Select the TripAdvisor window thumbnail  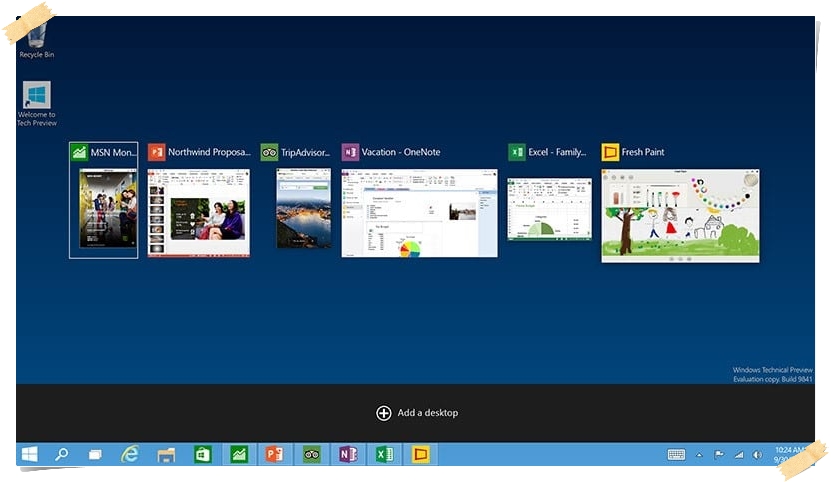pos(304,208)
